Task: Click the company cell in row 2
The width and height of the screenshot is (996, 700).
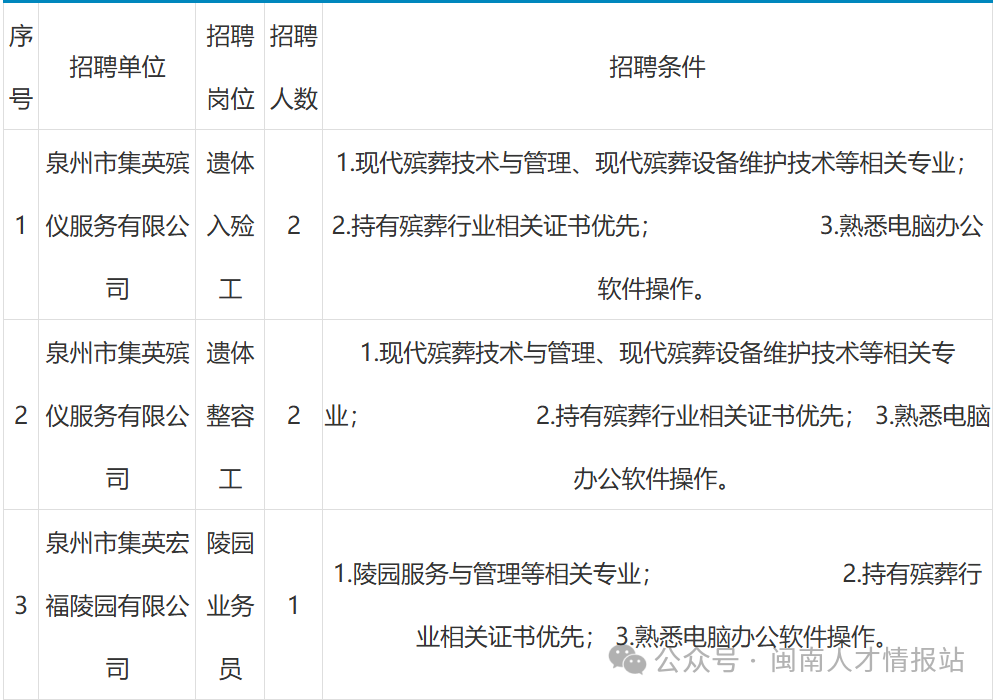Action: (x=117, y=415)
